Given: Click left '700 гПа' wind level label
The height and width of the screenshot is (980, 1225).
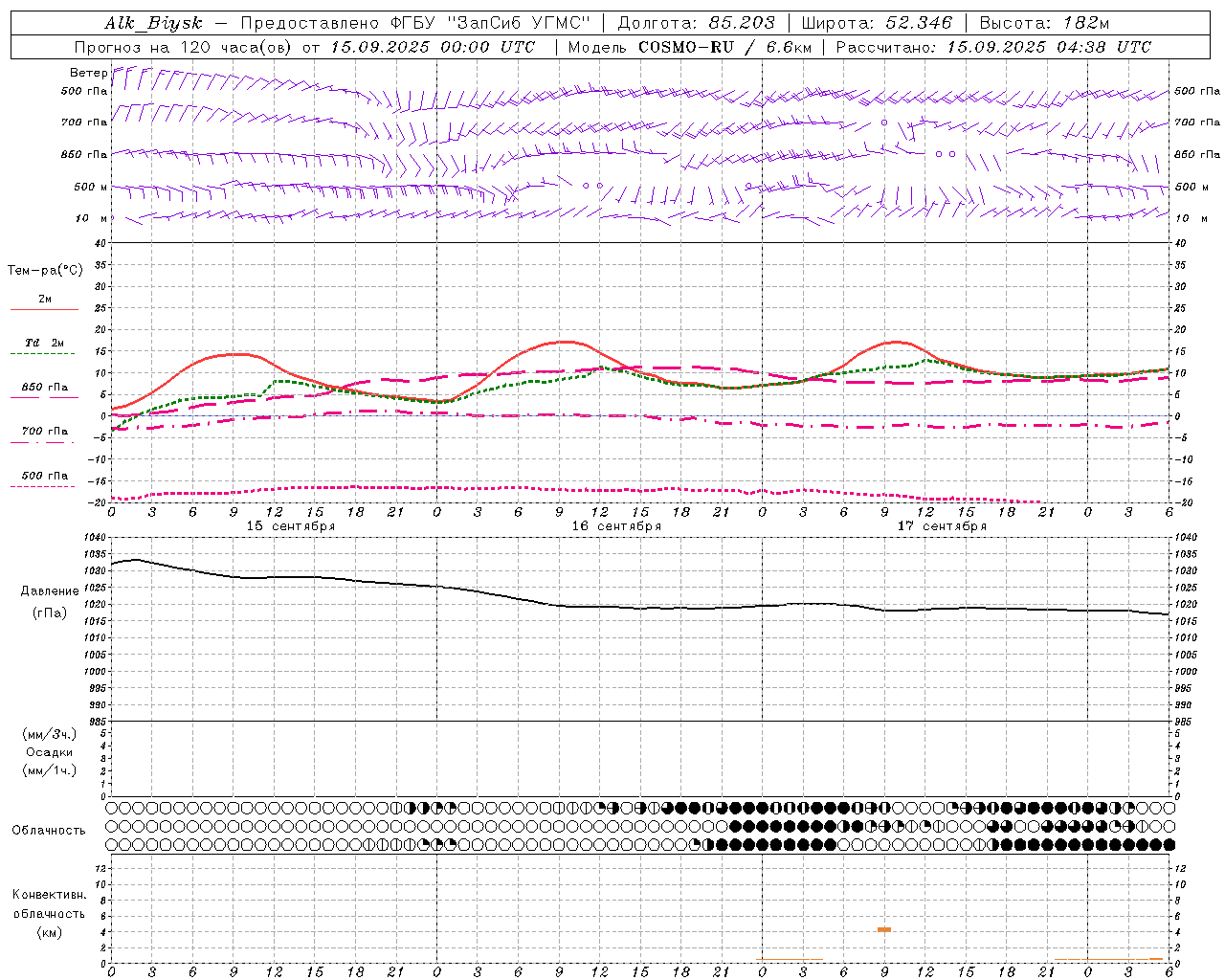Looking at the screenshot, I should [84, 122].
